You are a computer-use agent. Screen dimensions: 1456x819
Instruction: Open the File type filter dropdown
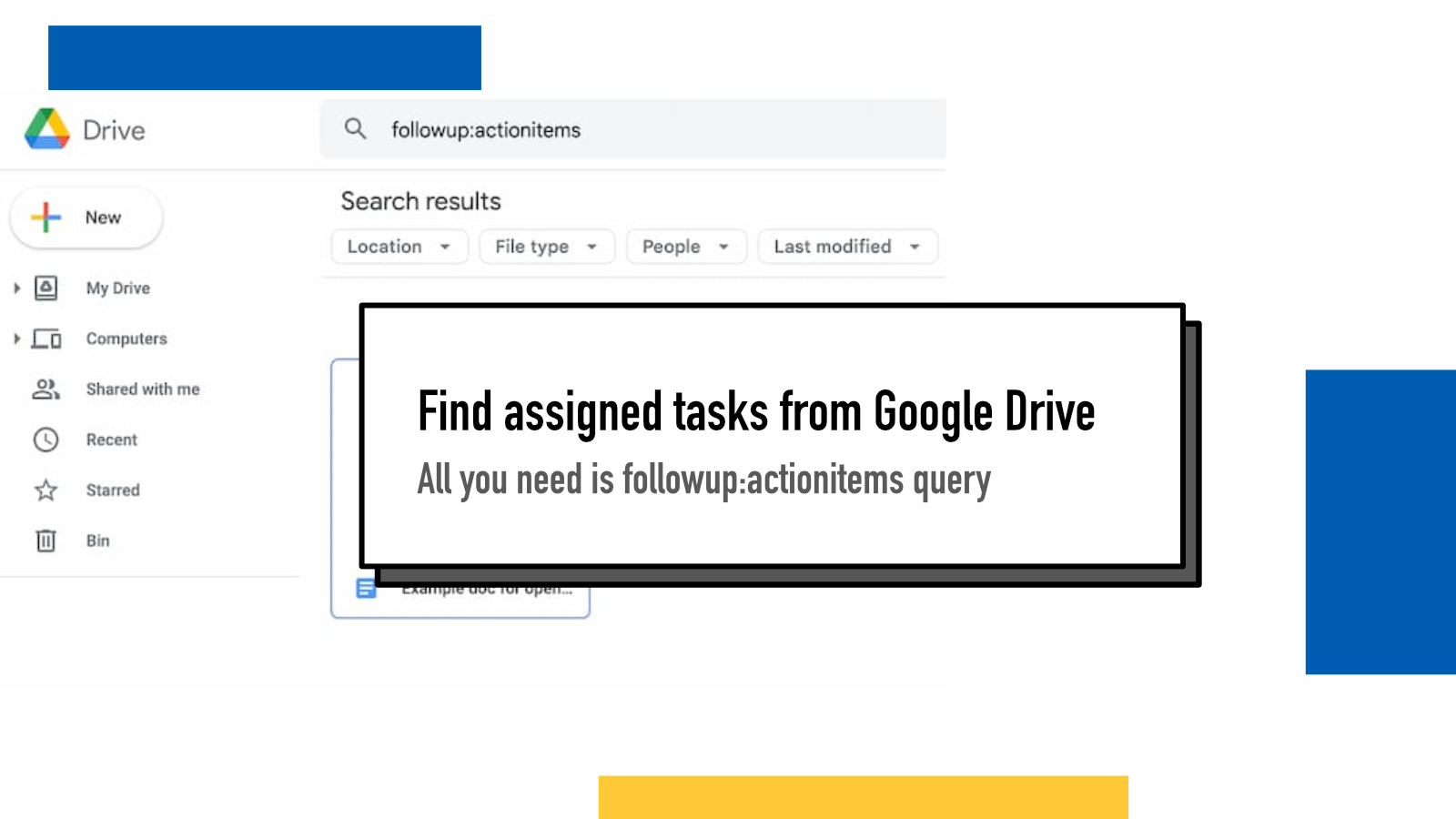546,246
